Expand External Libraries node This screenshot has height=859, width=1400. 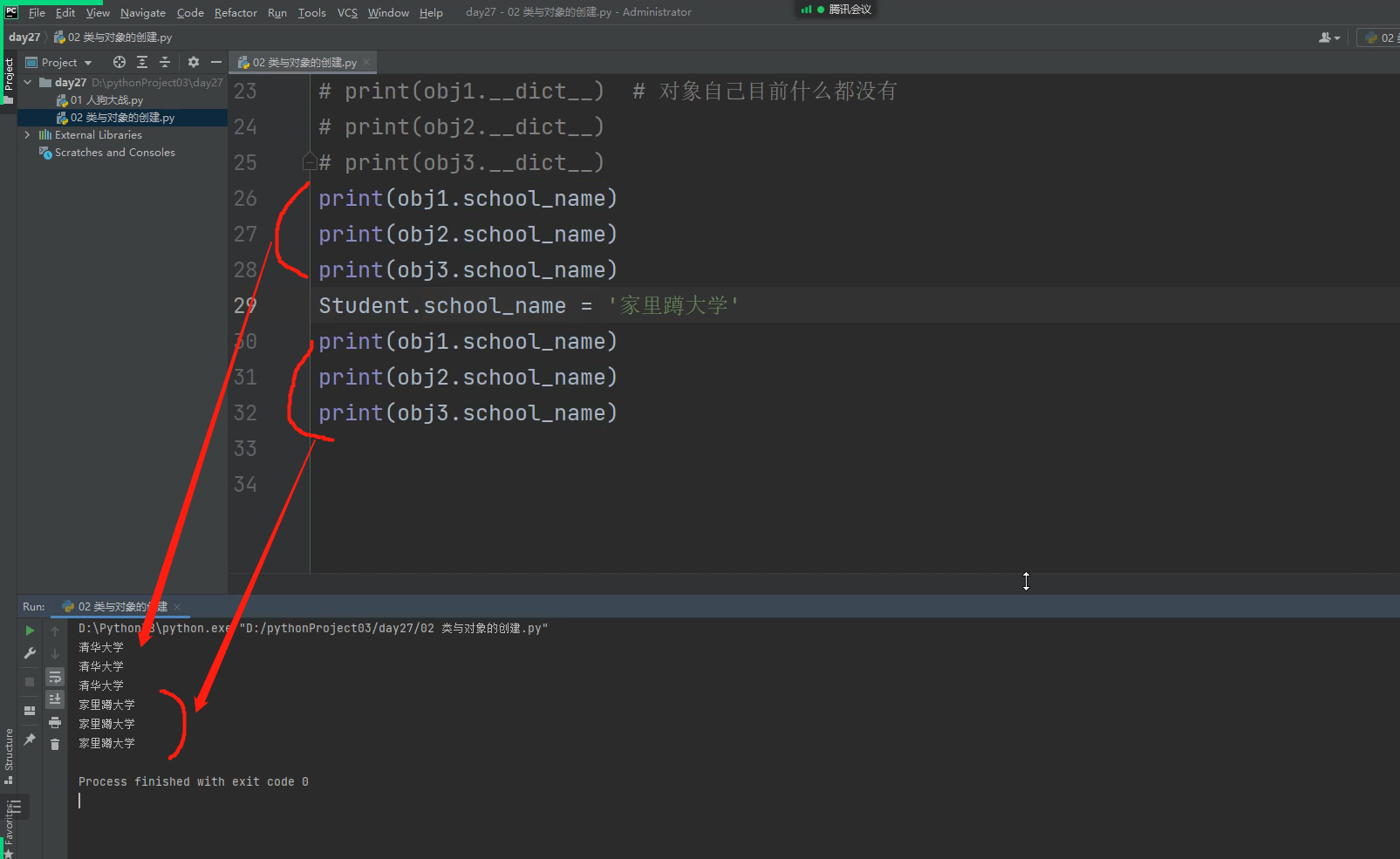click(28, 134)
